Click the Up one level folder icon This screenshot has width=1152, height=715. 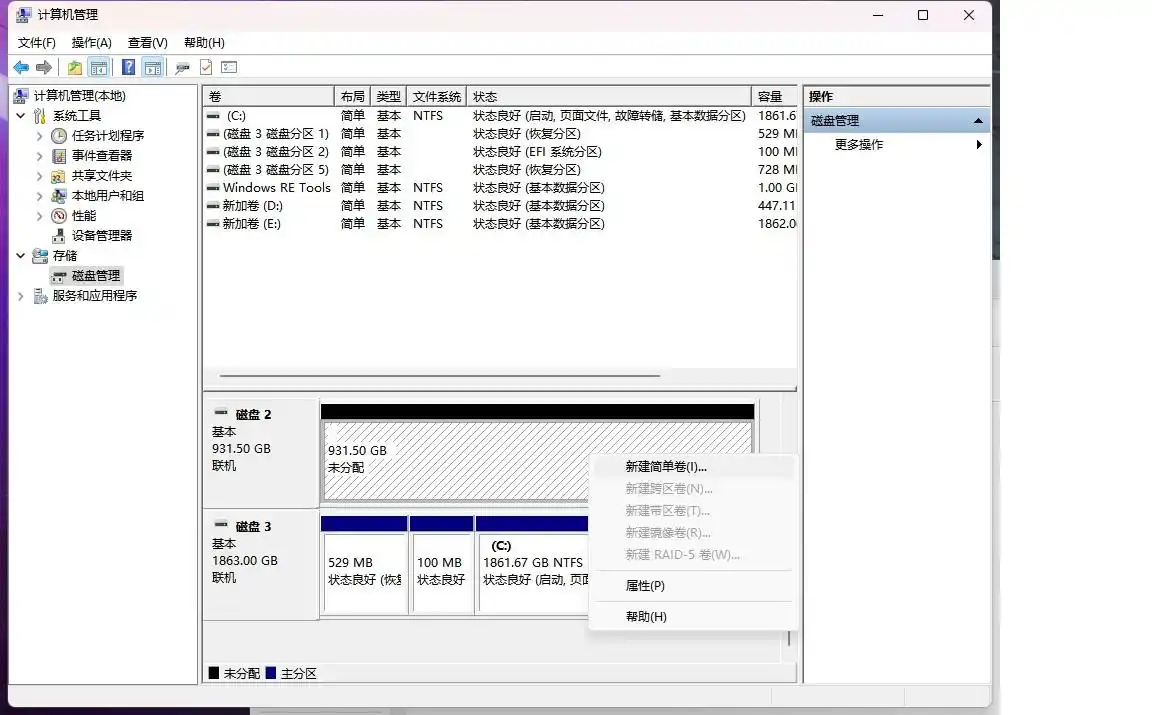[74, 68]
